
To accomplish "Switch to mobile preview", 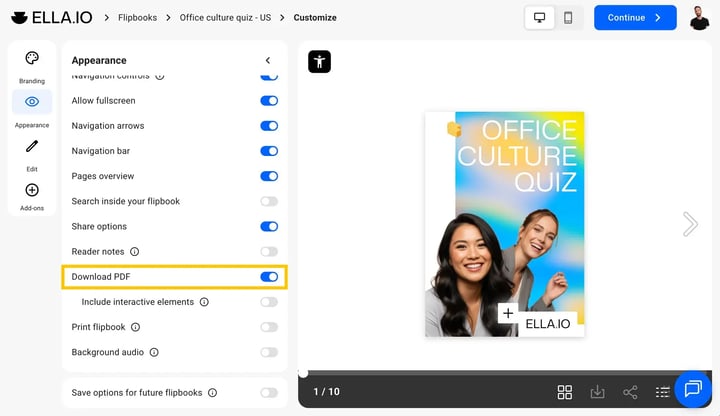I will point(568,17).
